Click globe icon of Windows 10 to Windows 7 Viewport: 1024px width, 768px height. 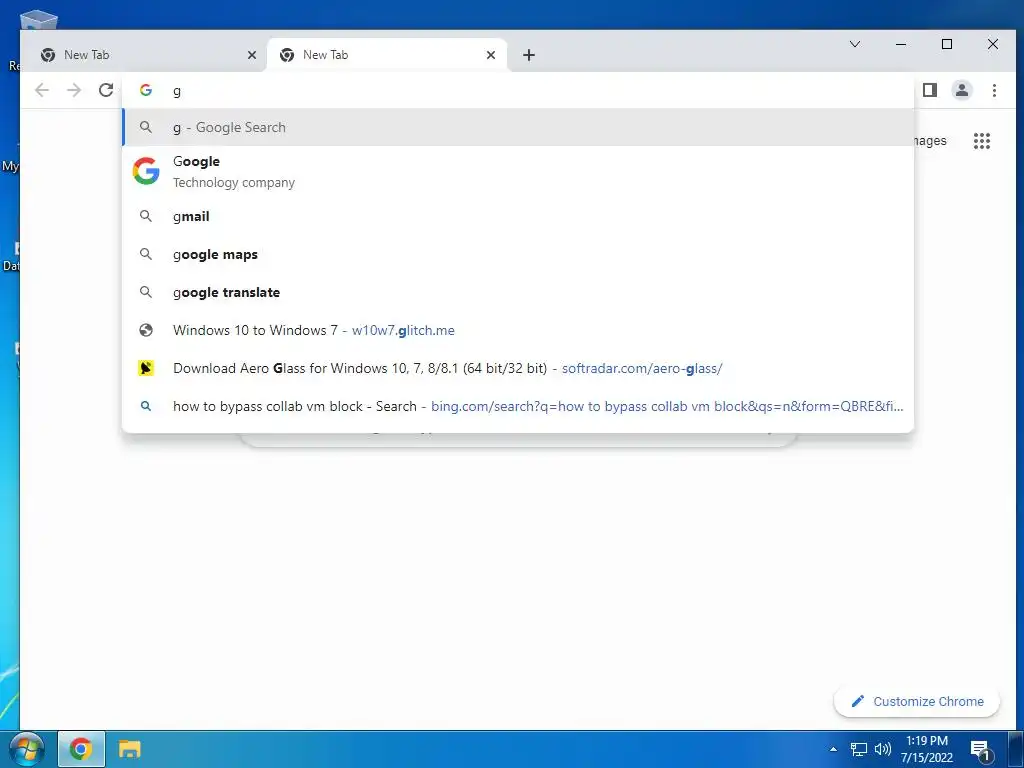146,330
